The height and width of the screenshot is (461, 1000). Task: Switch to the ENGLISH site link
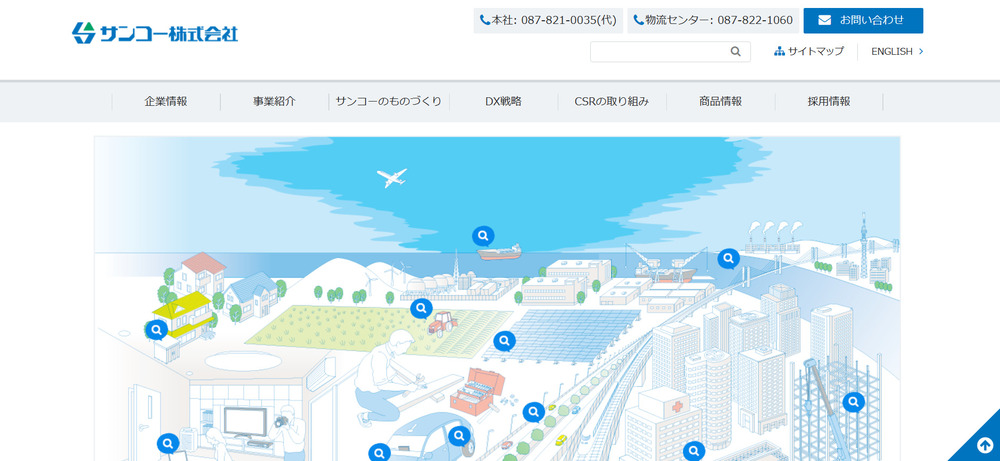pyautogui.click(x=897, y=52)
